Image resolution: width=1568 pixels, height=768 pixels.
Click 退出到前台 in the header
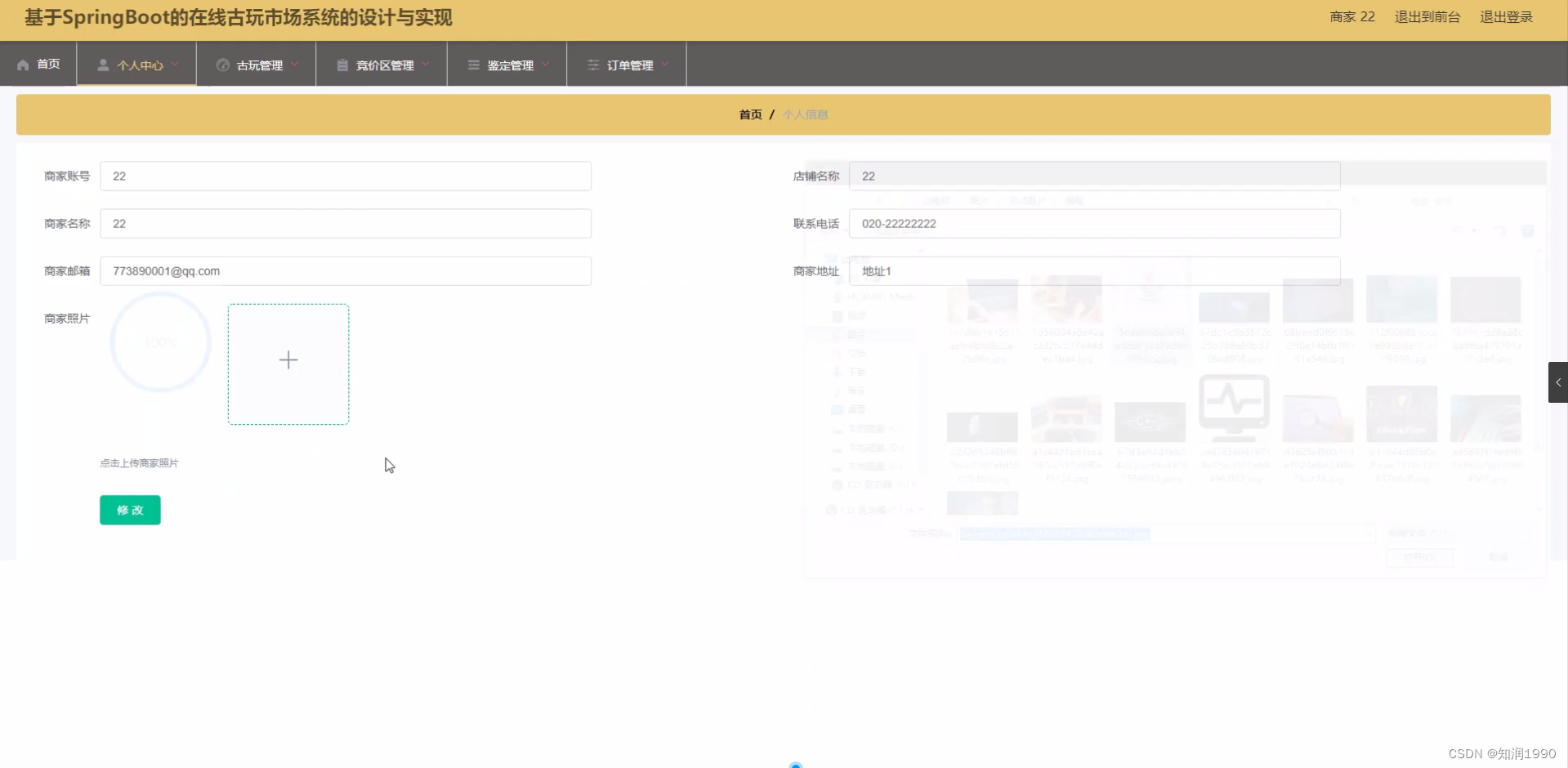1427,16
